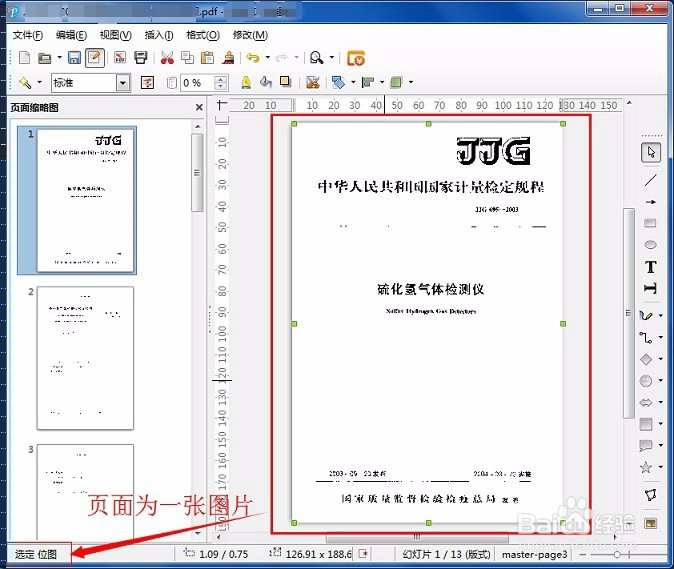Click the Crop picture icon
The image size is (674, 569).
coord(313,82)
